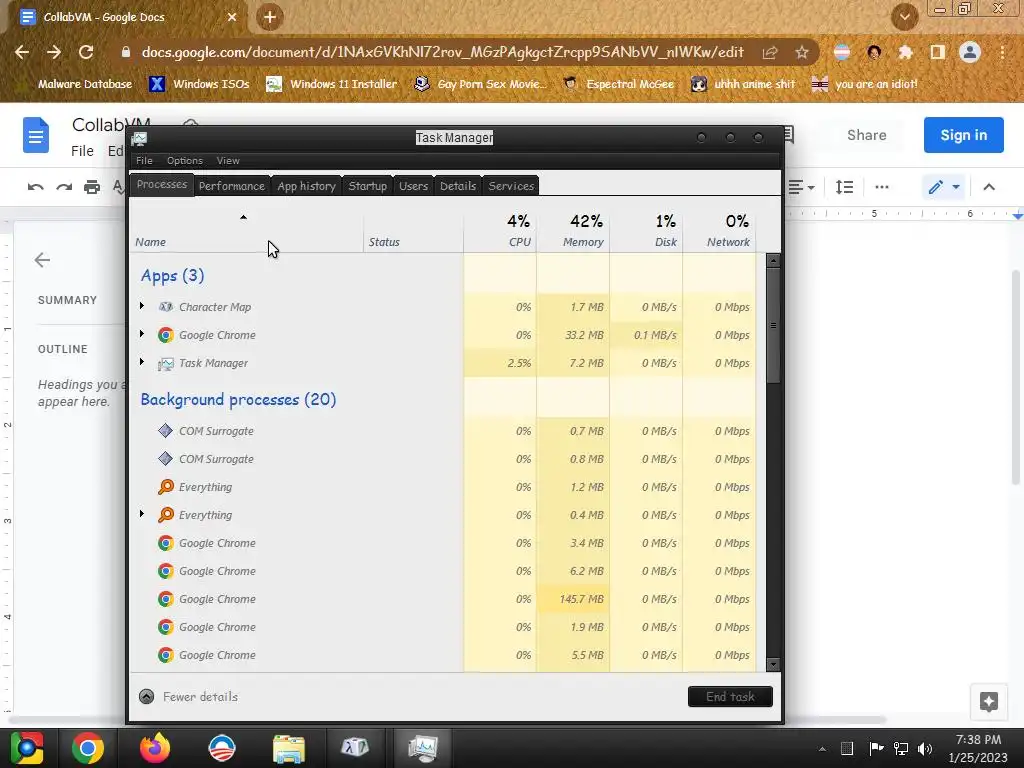
Task: Redo edit in Google Docs toolbar
Action: (x=64, y=187)
